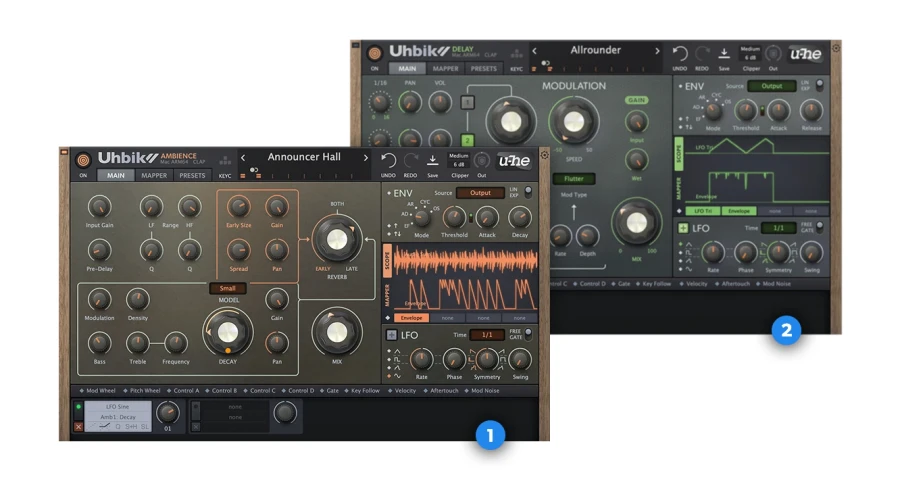Select sine LFO waveform icon in Ambience
Screen dimensions: 900x498
[397, 376]
